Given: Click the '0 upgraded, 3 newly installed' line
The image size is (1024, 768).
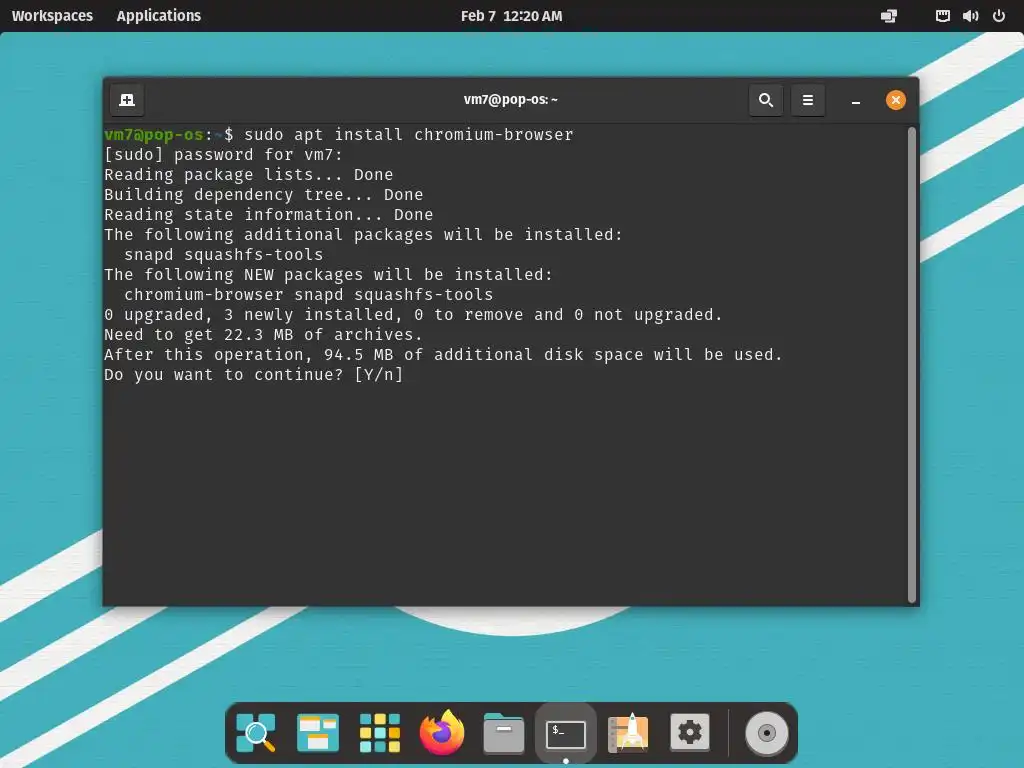Looking at the screenshot, I should coord(413,315).
